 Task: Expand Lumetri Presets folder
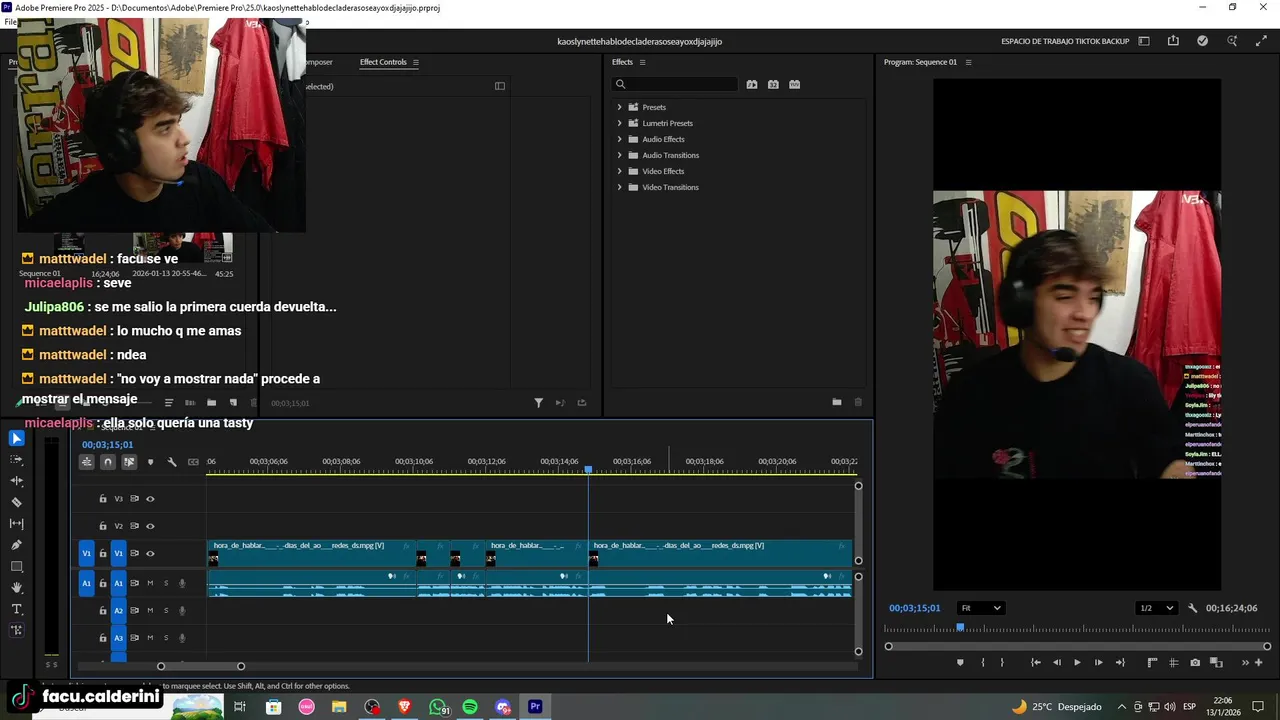619,123
